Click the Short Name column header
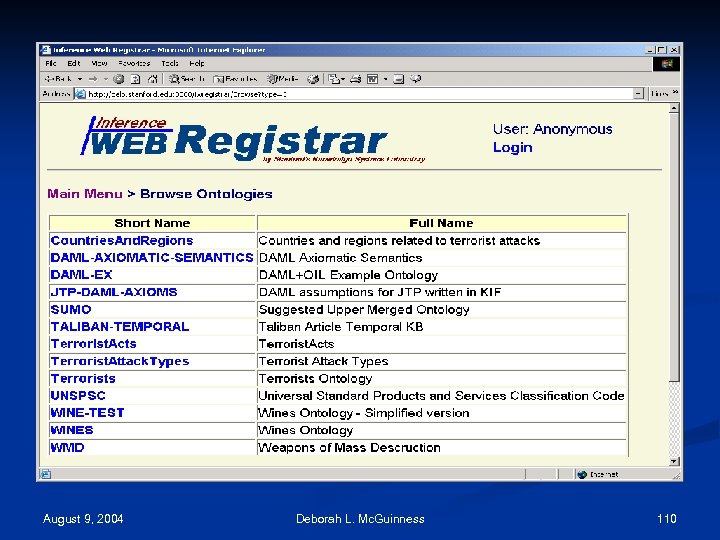Viewport: 720px width, 540px height. point(152,223)
